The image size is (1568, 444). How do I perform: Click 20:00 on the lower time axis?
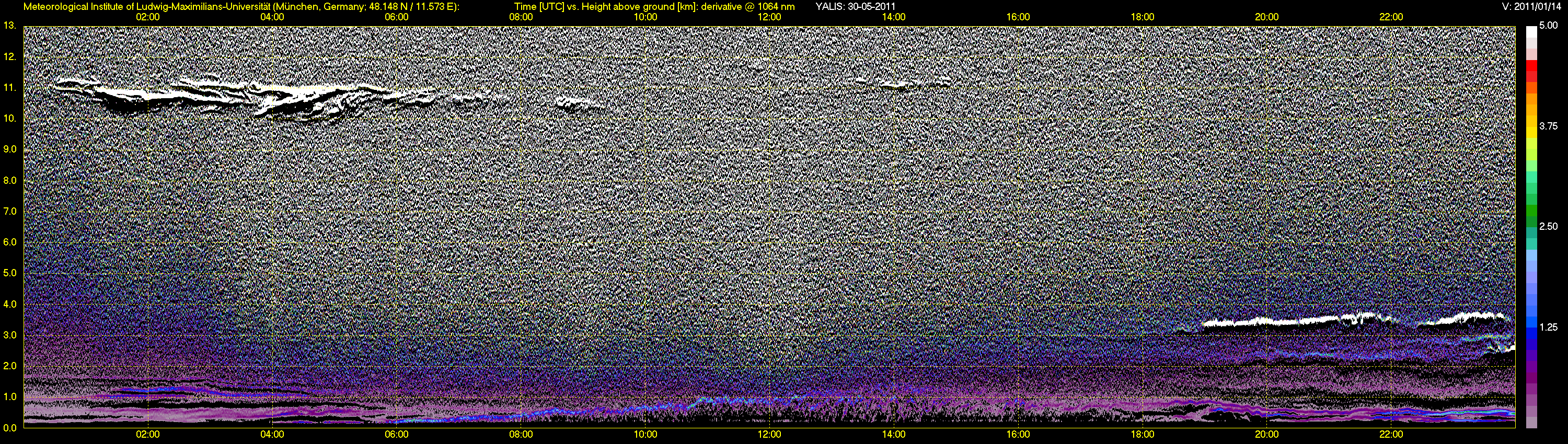coord(1267,435)
